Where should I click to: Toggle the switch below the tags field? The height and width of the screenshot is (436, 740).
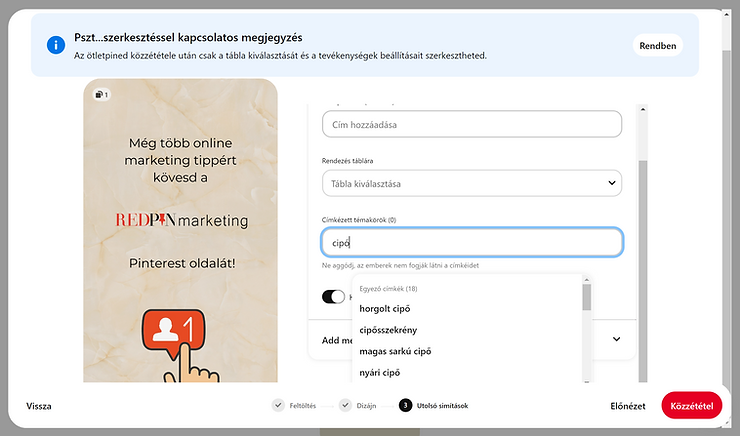pos(333,297)
